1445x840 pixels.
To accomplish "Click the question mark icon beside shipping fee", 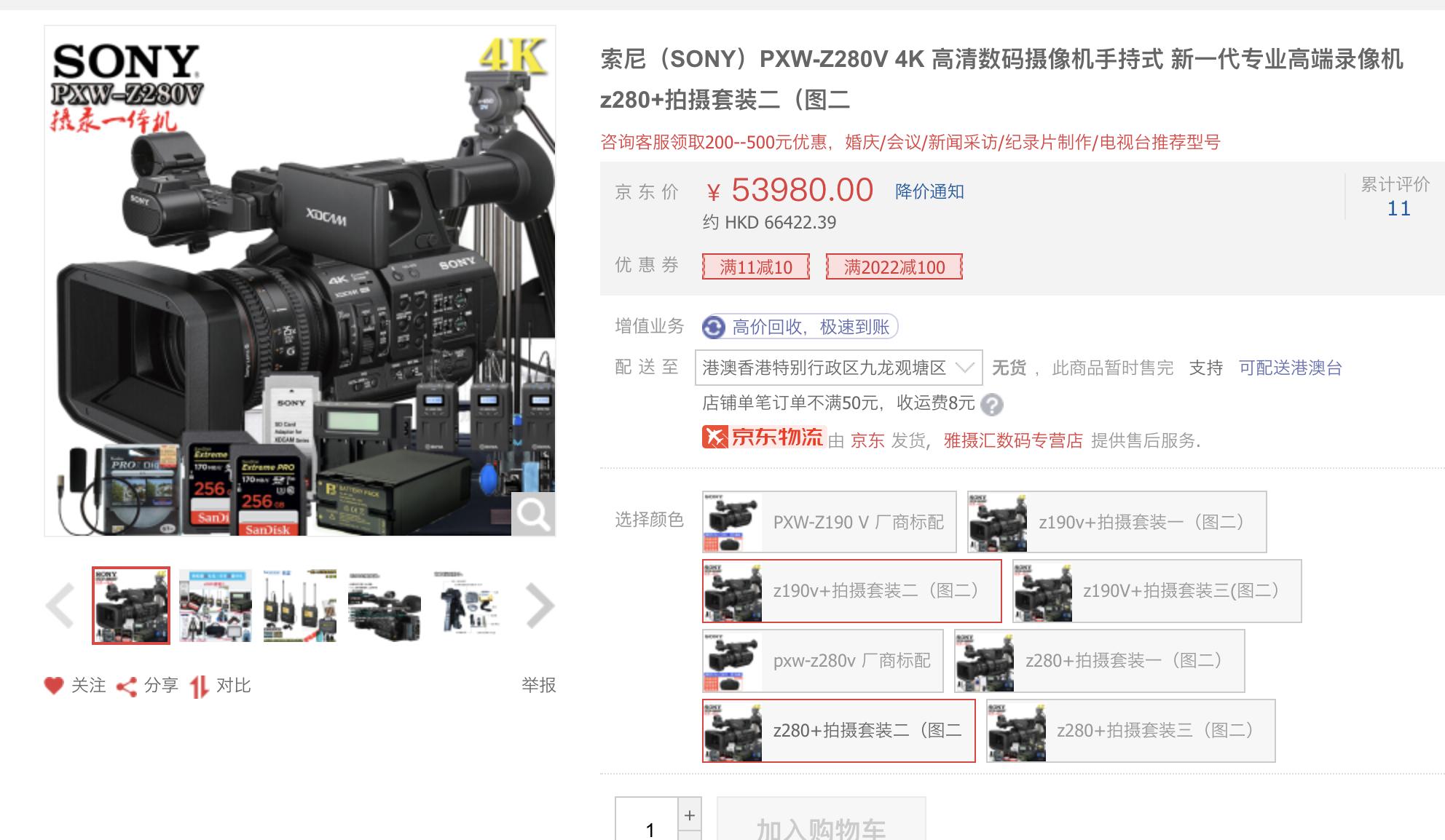I will [991, 405].
